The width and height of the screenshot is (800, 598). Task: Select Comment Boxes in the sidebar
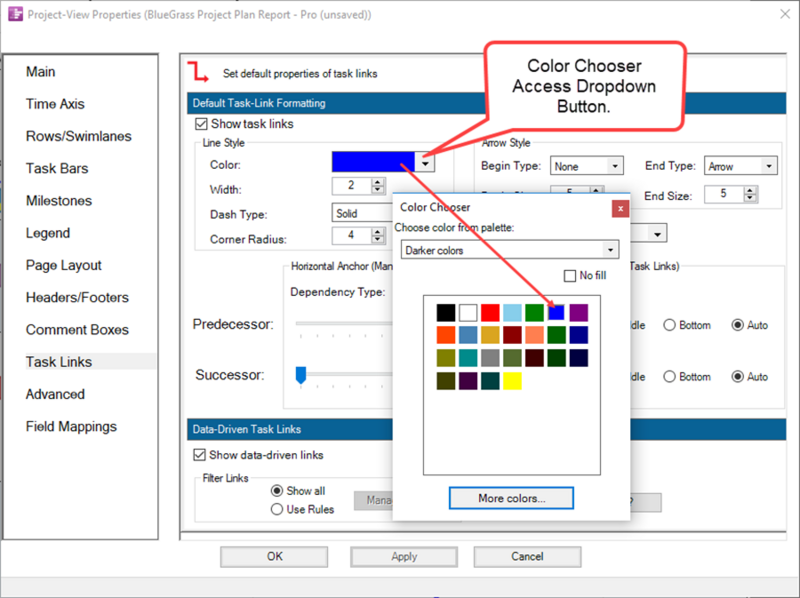coord(78,330)
